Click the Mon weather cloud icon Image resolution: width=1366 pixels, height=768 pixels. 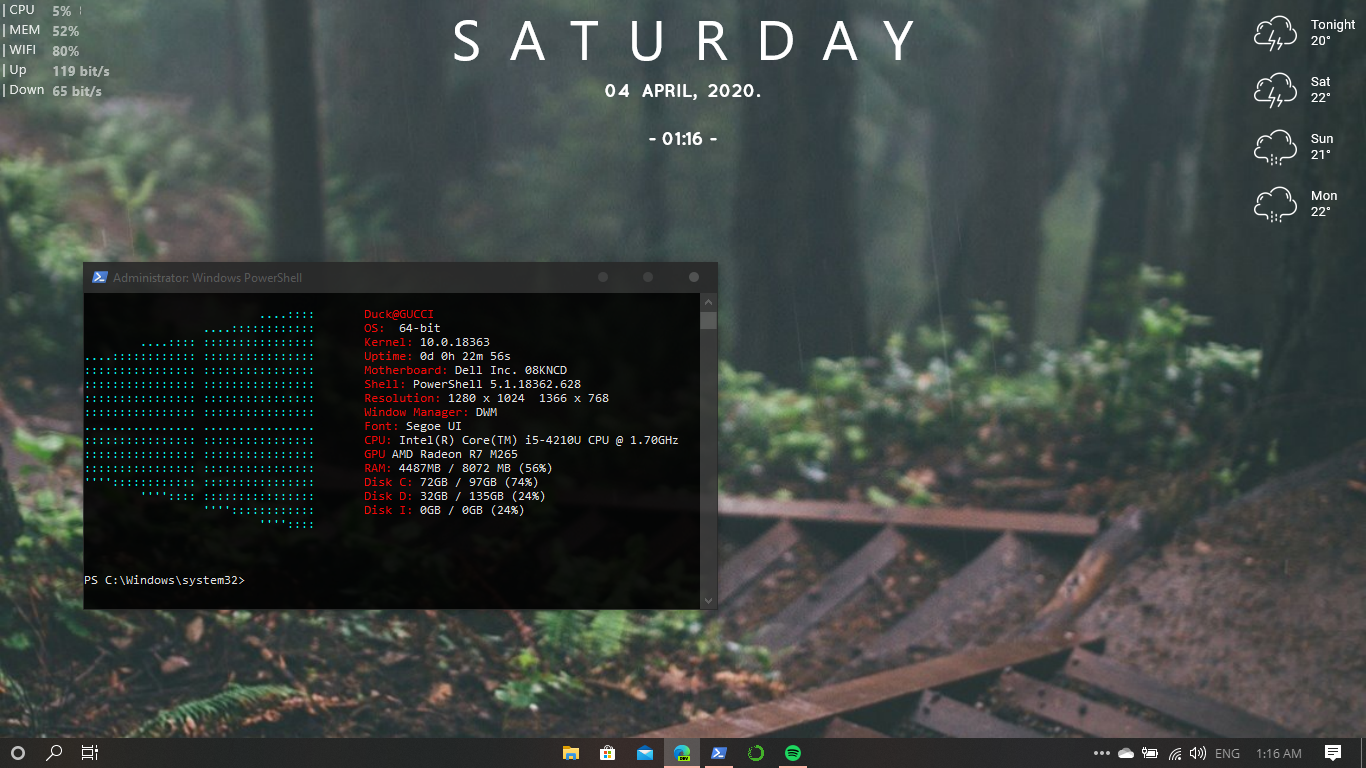(x=1275, y=204)
